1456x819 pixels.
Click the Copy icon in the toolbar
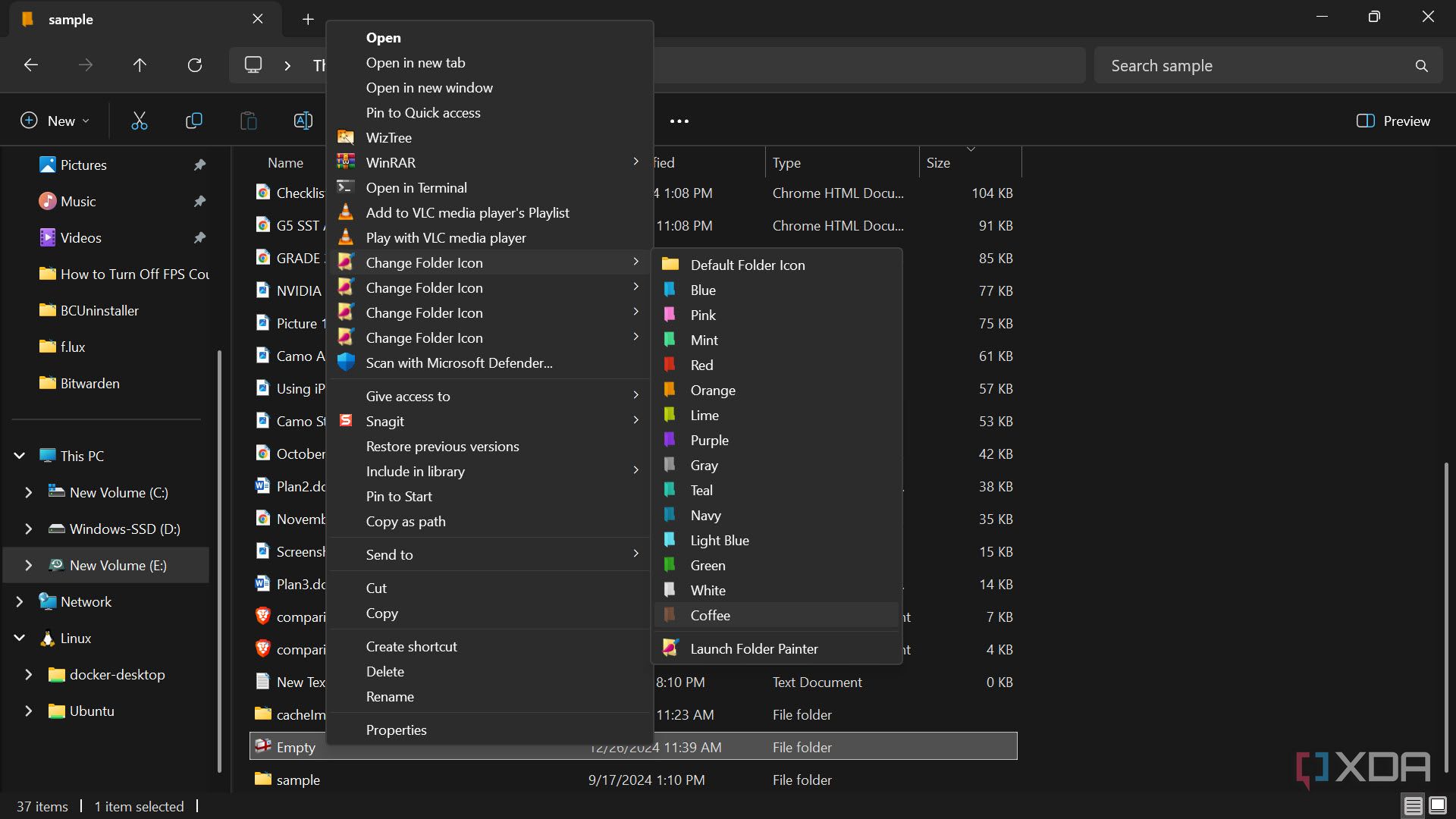pos(194,121)
